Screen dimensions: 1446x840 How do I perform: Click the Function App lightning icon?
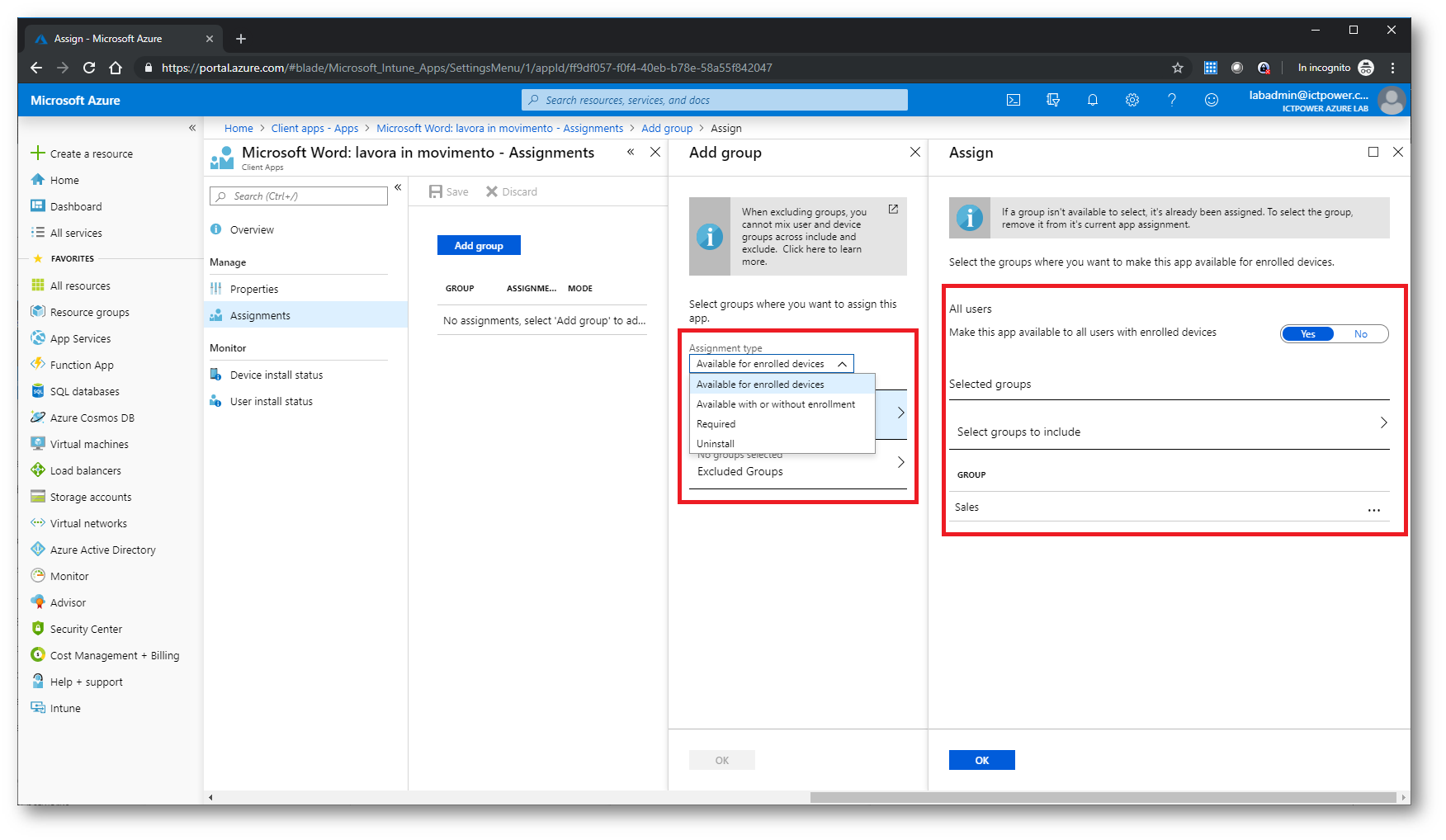(x=37, y=364)
